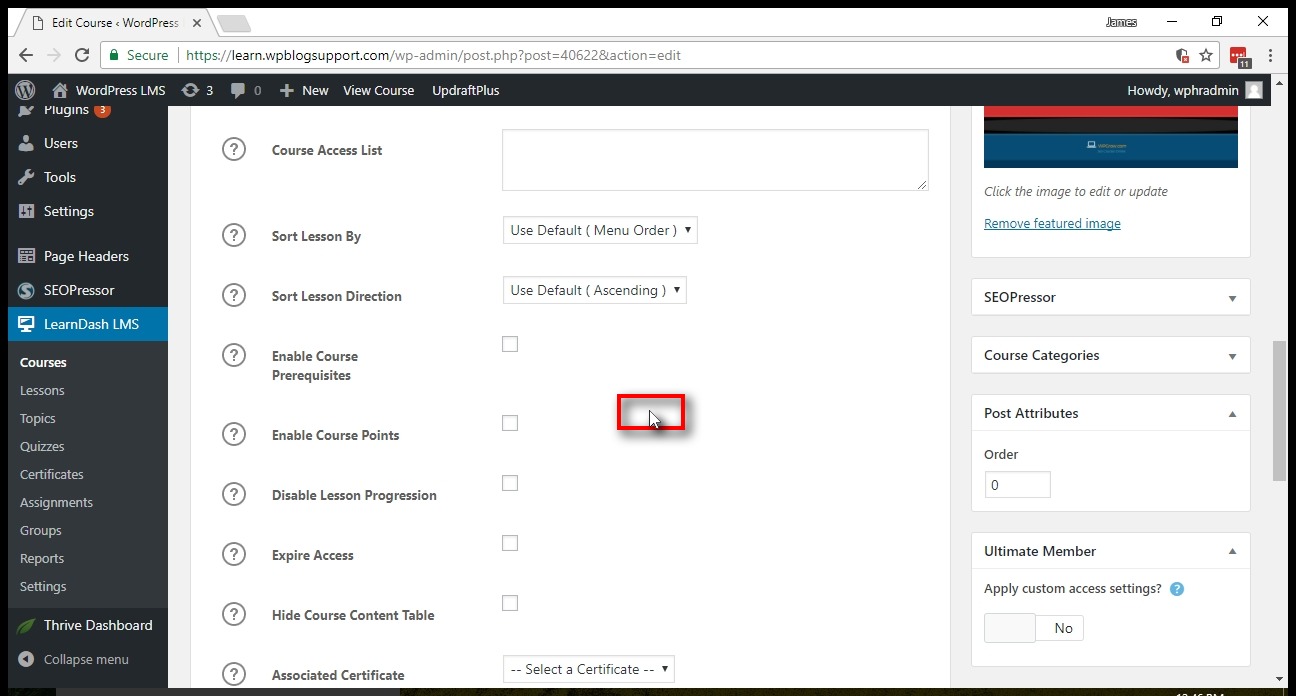Click the blue help icon near custom access settings
The image size is (1296, 696).
coord(1177,589)
